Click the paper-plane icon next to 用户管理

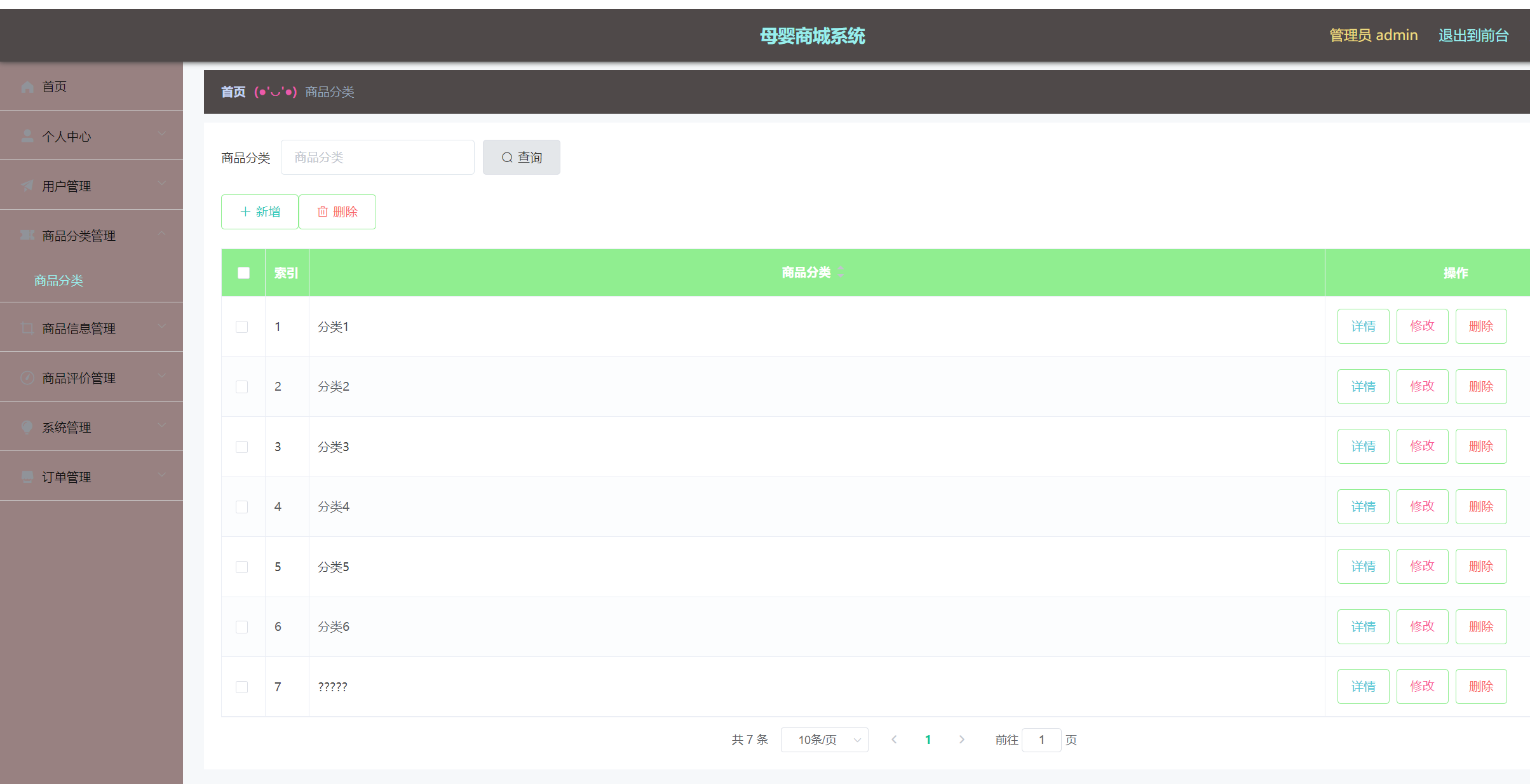tap(27, 186)
